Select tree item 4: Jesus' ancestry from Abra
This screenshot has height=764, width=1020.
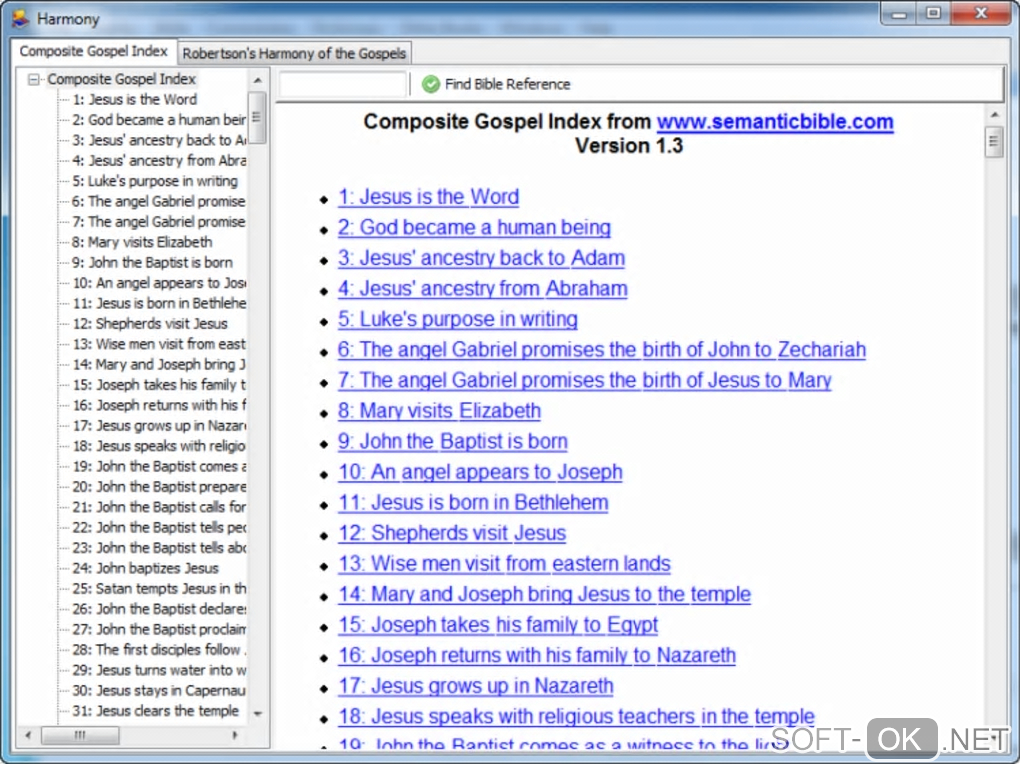point(159,161)
